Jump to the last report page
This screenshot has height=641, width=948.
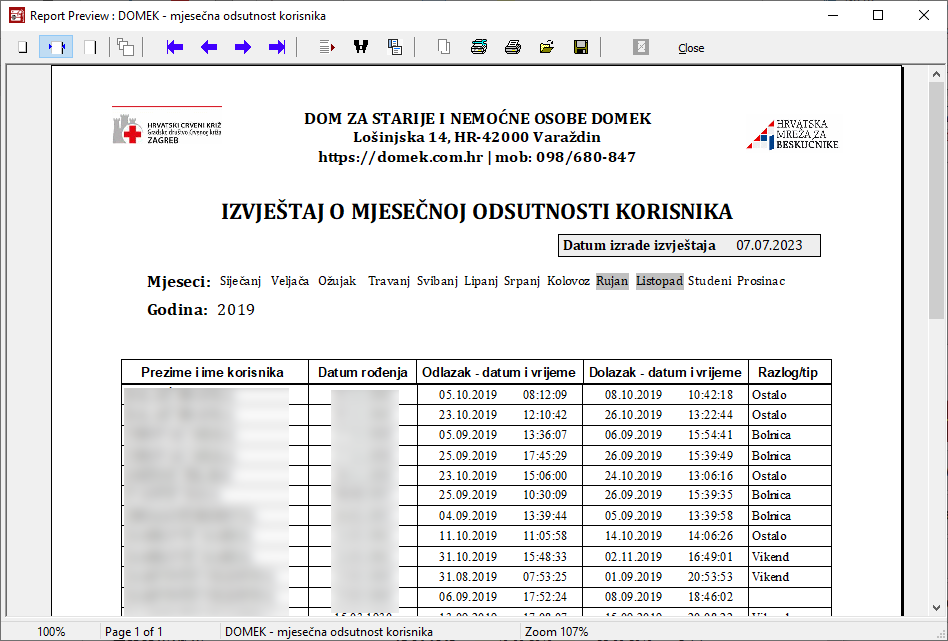click(x=277, y=47)
